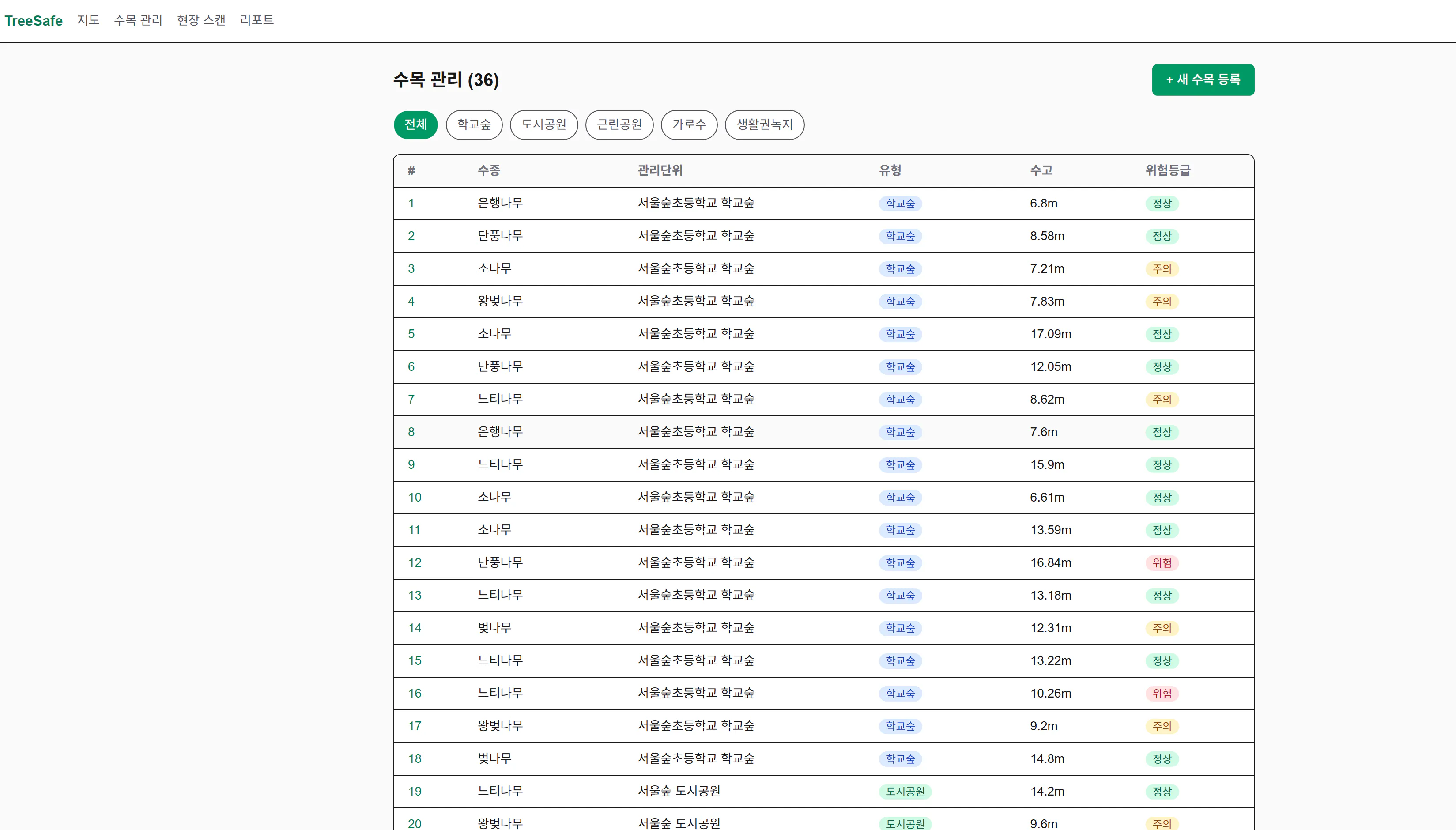The width and height of the screenshot is (1456, 830).
Task: Click the + 새 수목 등록 button
Action: [1203, 80]
